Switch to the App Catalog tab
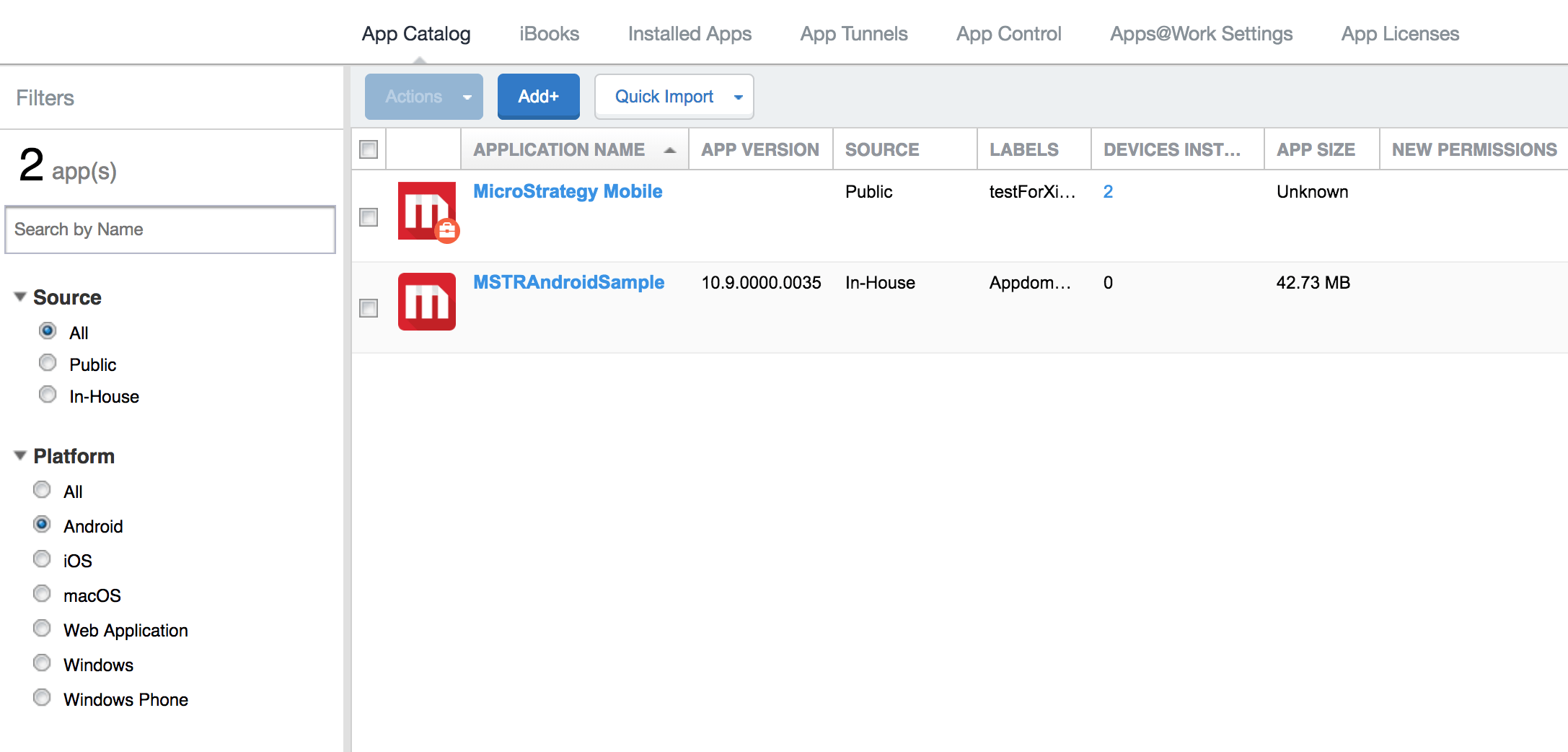Viewport: 1568px width, 752px height. click(416, 34)
